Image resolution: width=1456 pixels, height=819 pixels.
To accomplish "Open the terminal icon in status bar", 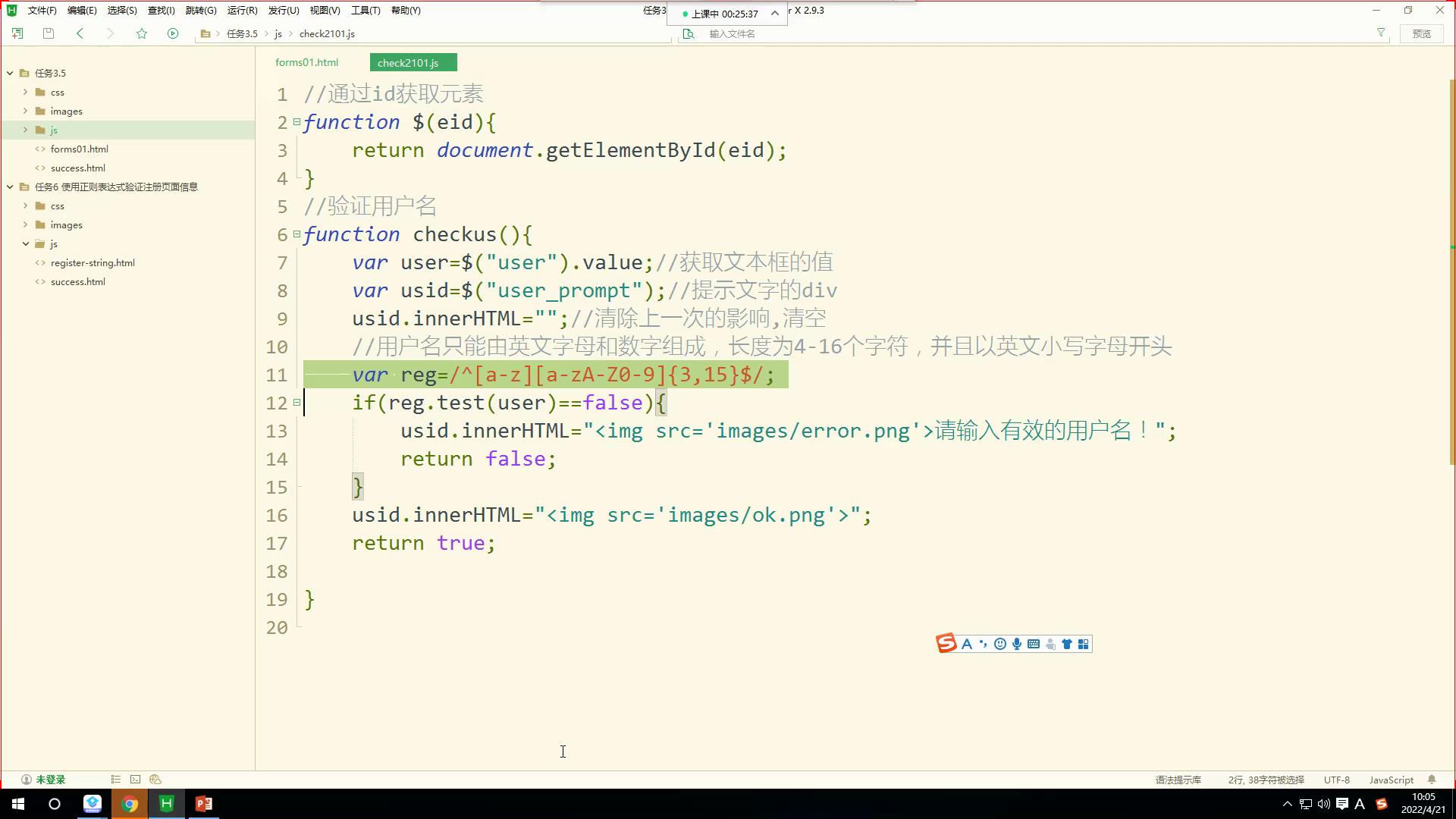I will click(135, 780).
